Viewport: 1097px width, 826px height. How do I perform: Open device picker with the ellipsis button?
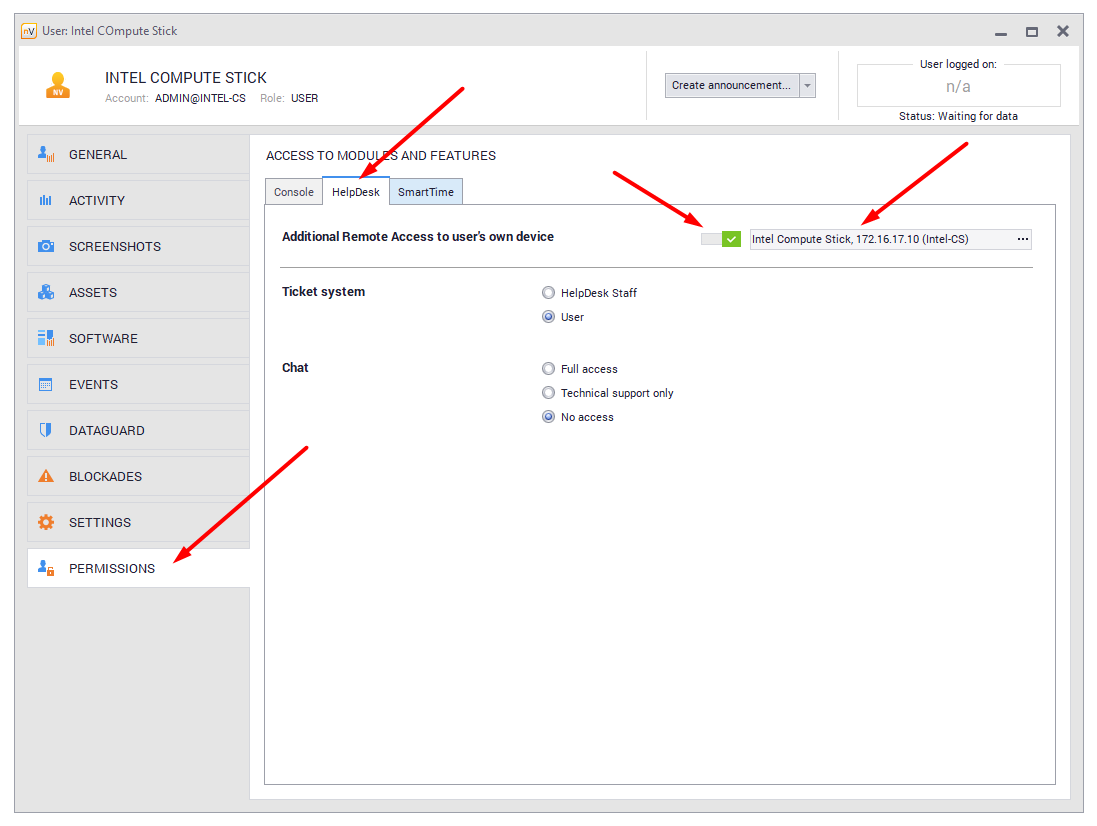point(1022,239)
